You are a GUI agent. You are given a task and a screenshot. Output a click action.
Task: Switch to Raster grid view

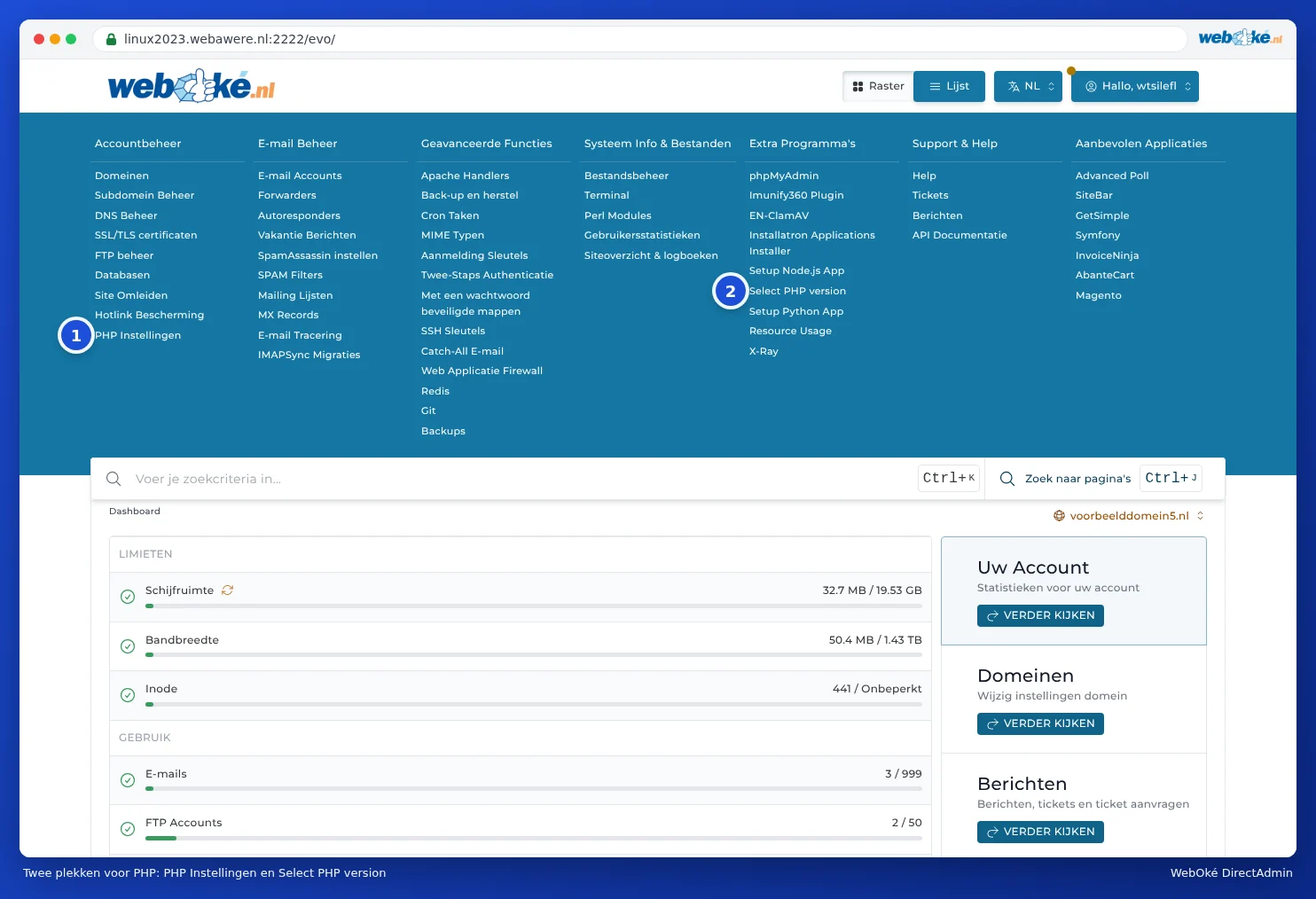click(878, 87)
